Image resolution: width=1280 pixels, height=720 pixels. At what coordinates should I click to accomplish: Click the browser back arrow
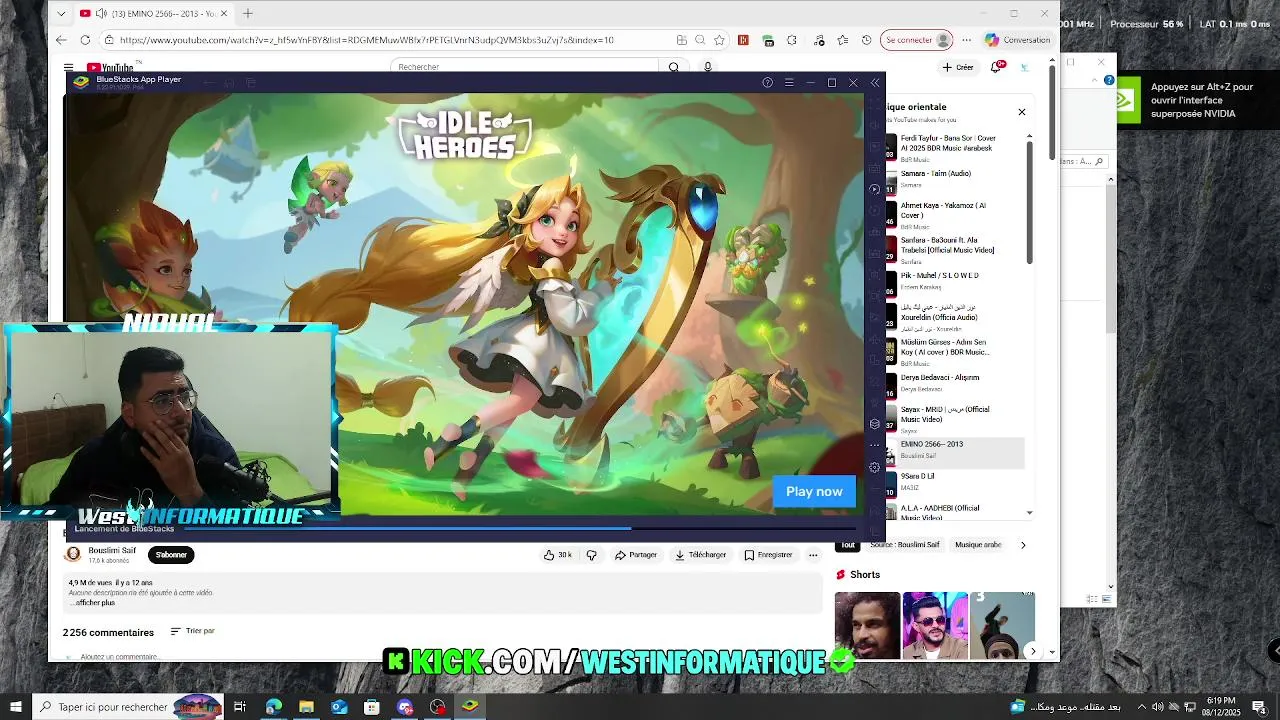click(62, 40)
